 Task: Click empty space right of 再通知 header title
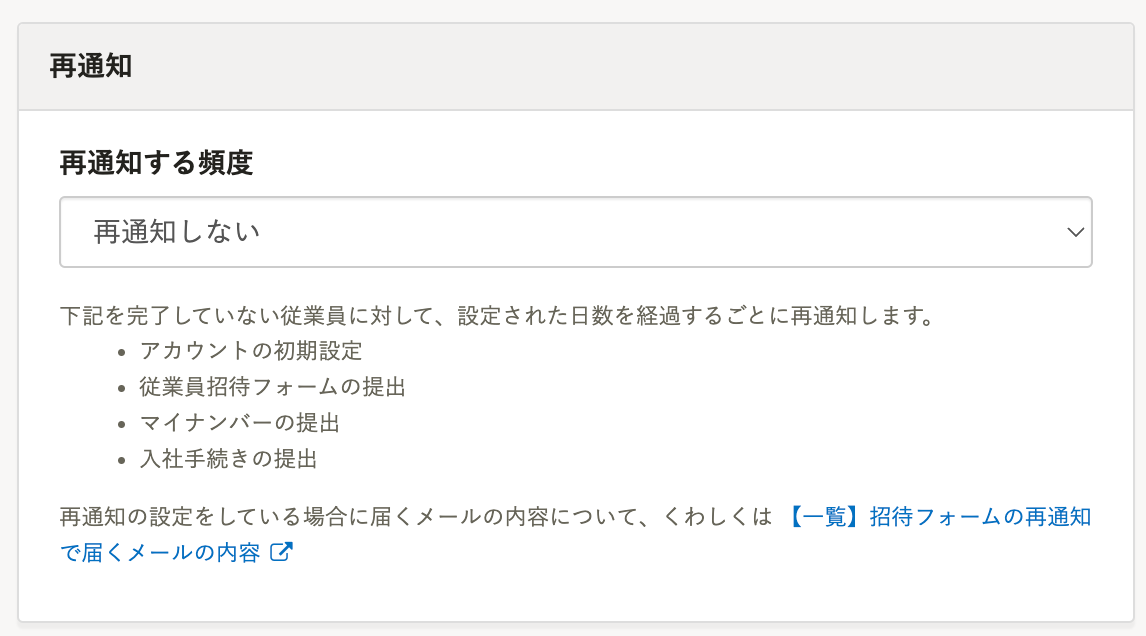pos(600,67)
